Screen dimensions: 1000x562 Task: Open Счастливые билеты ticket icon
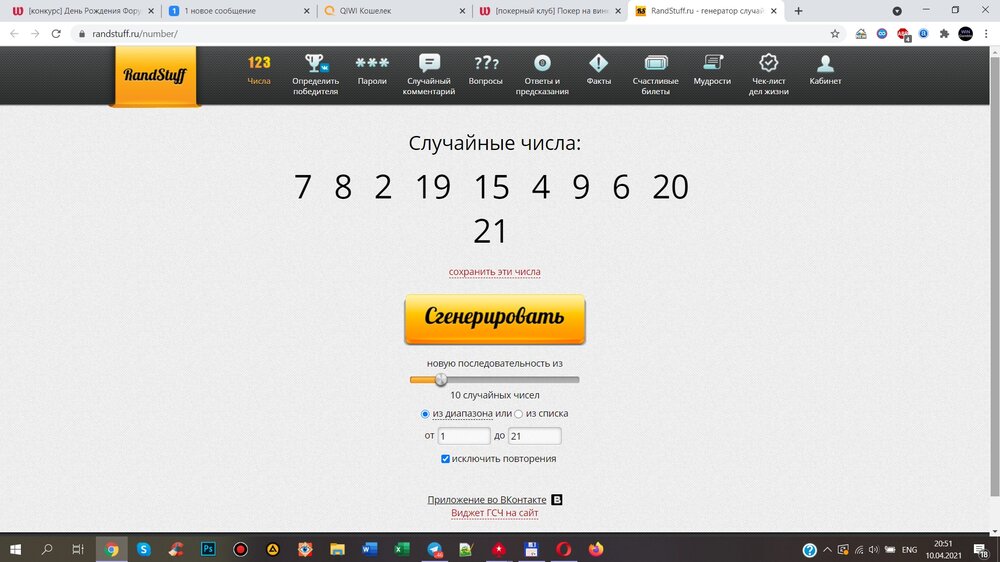tap(656, 64)
